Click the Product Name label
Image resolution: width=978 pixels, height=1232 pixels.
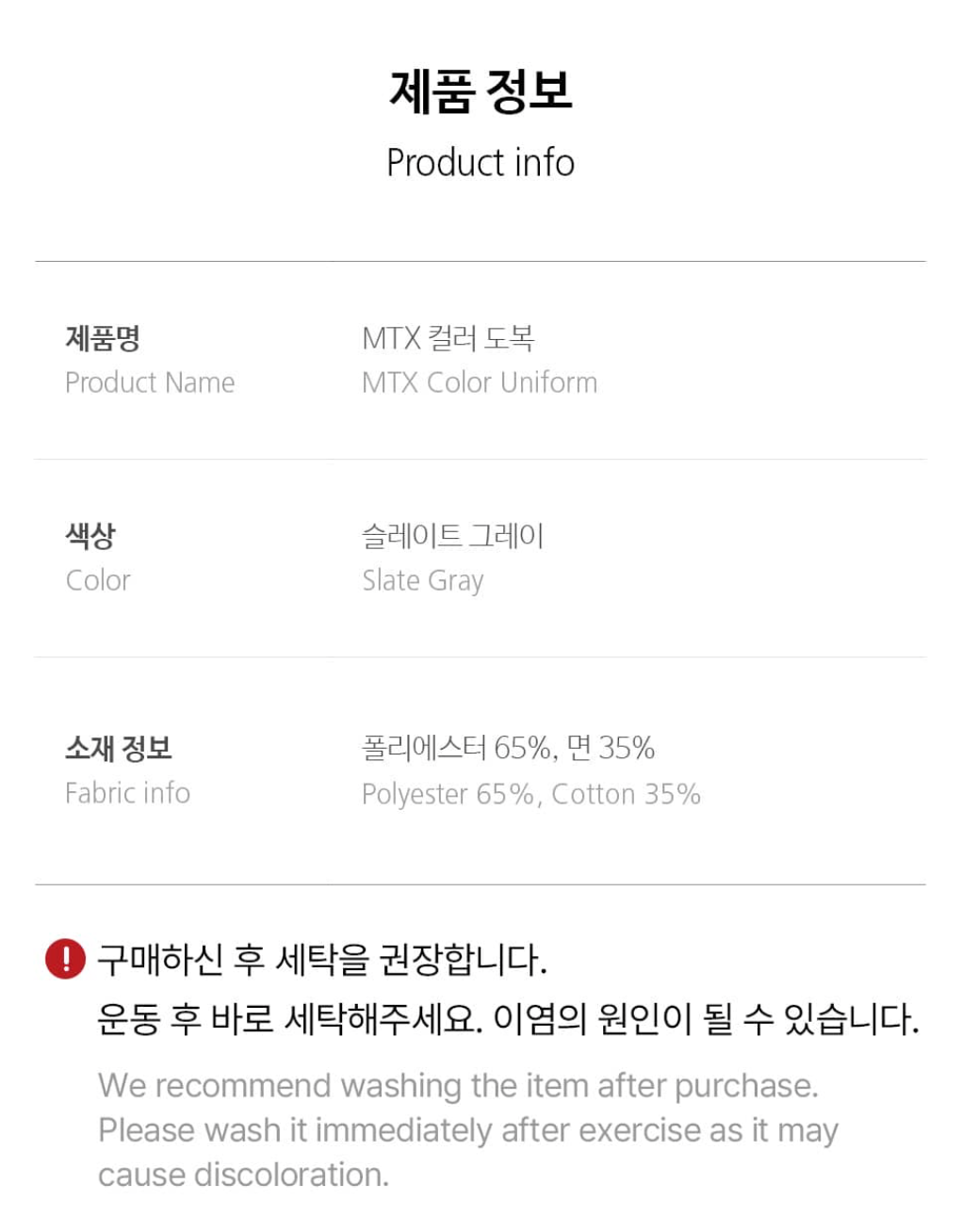(x=150, y=382)
